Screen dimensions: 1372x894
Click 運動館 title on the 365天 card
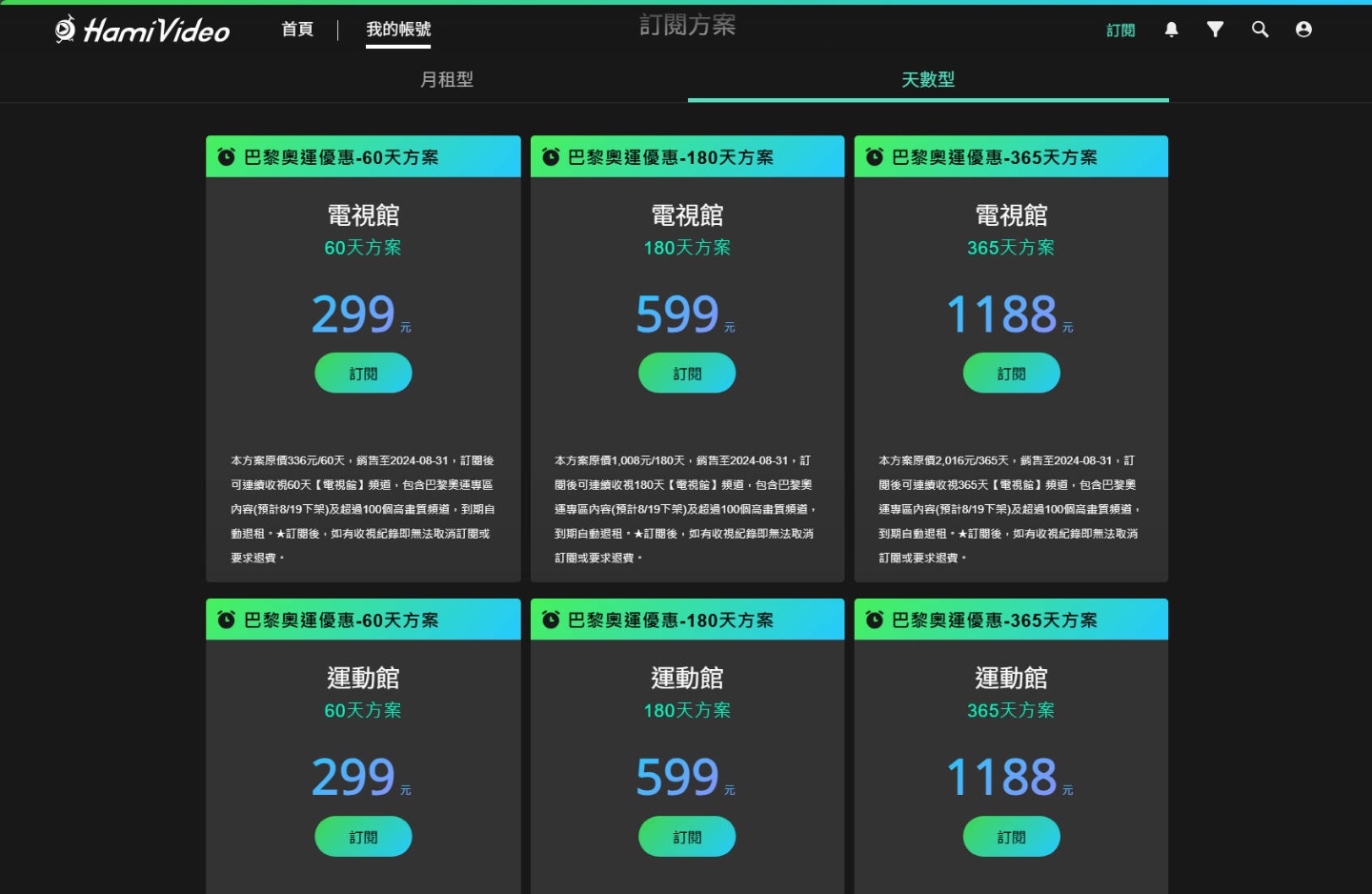pos(1011,678)
